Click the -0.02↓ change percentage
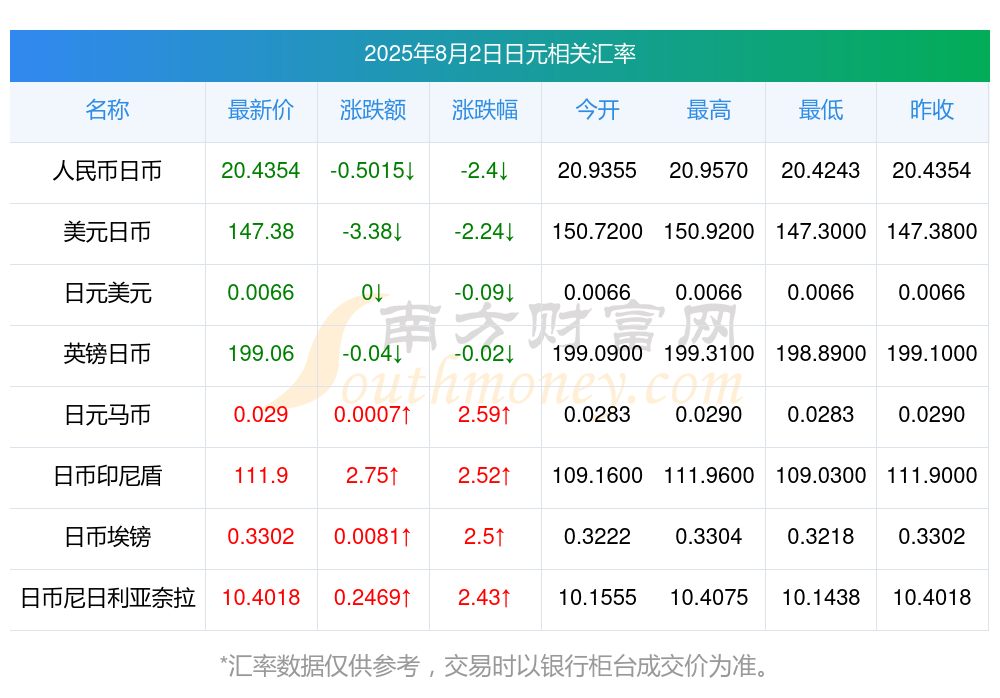 [x=485, y=353]
